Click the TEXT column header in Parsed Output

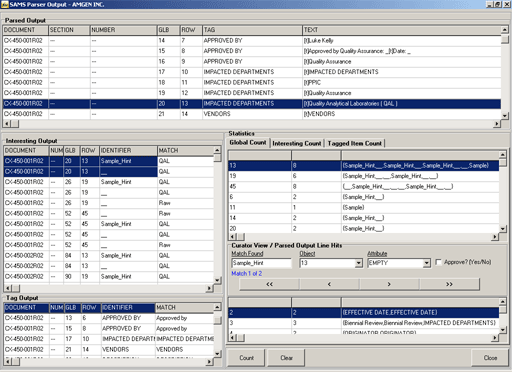[402, 30]
